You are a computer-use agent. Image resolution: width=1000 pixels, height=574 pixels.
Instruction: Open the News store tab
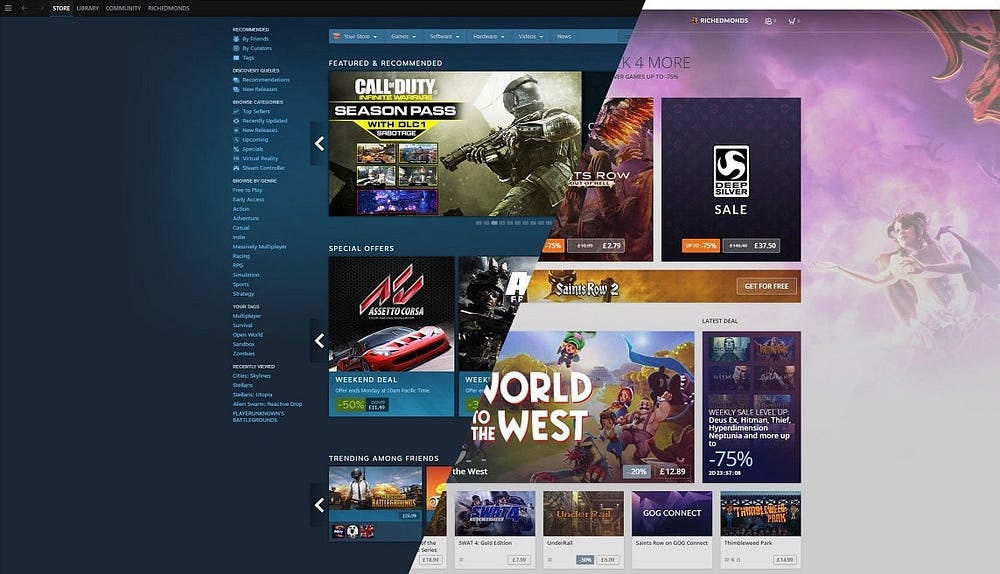coord(564,36)
